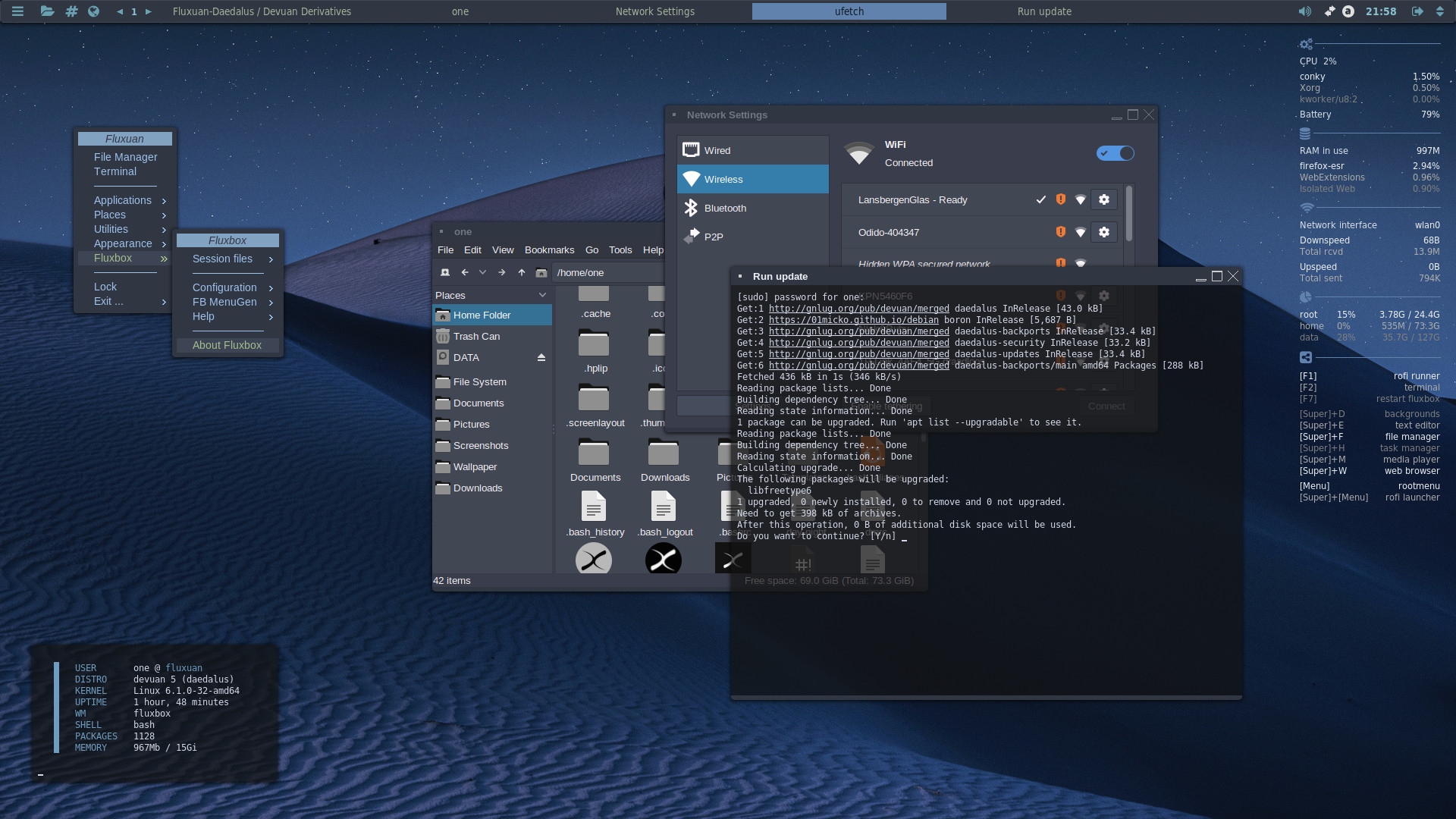Expand Appearance submenu in Fluxuan menu

tap(124, 243)
